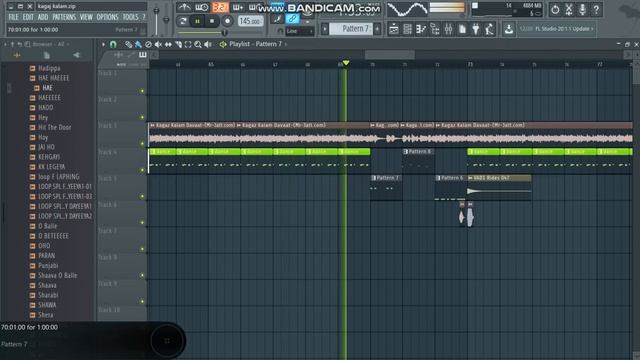The width and height of the screenshot is (640, 360).
Task: Click the FL Studio 20.1.1 Update news link
Action: point(557,29)
